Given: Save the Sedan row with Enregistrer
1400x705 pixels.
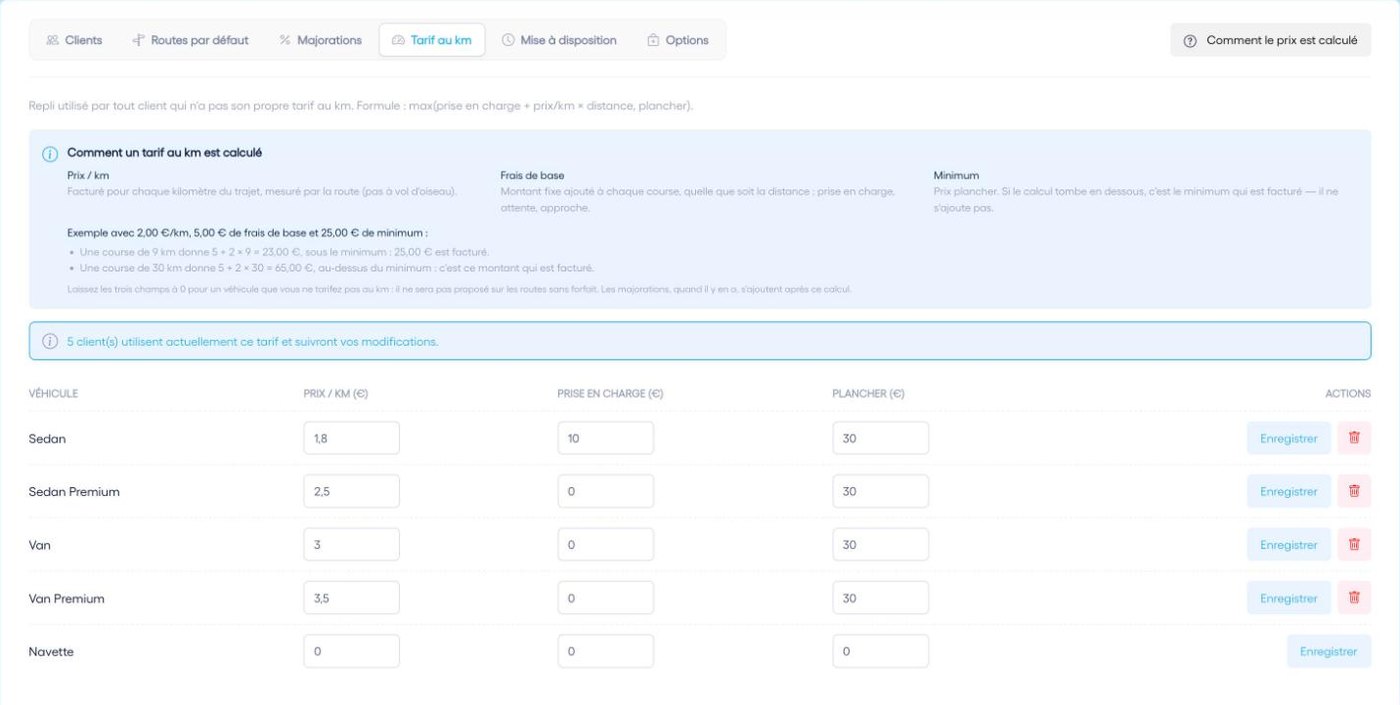Looking at the screenshot, I should pos(1289,438).
